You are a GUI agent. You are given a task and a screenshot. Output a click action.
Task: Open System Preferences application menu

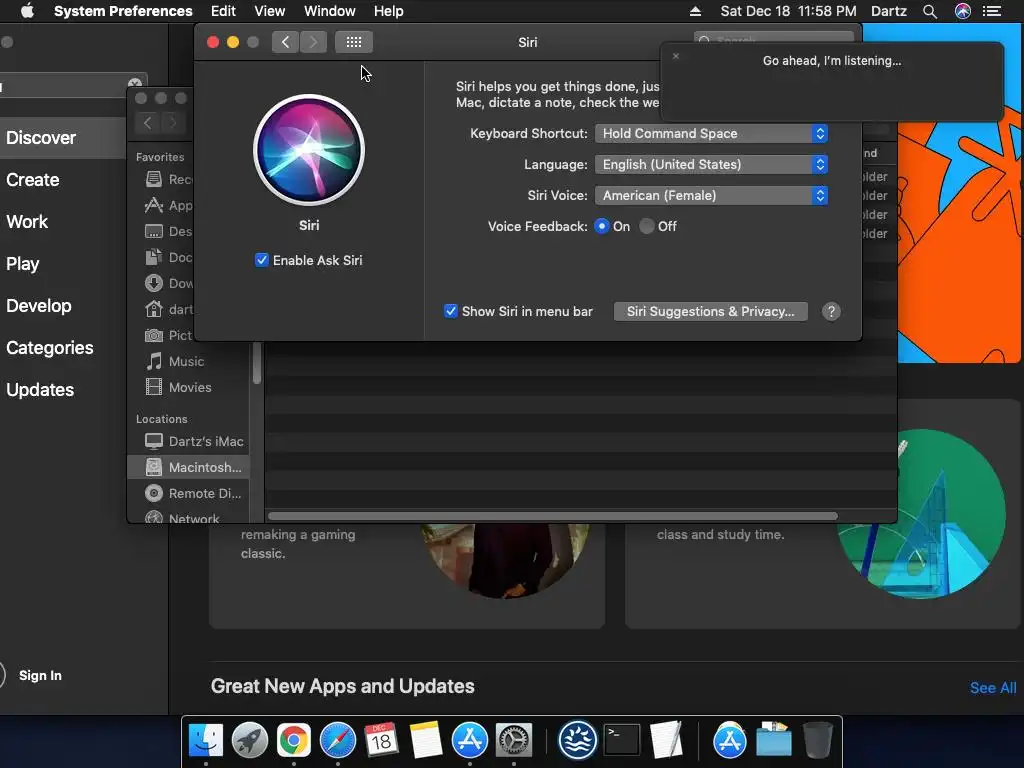(123, 11)
